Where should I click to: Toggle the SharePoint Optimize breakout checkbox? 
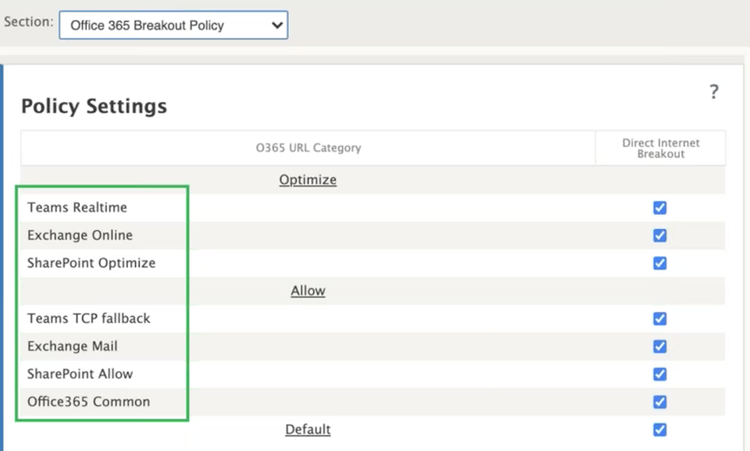click(x=660, y=263)
